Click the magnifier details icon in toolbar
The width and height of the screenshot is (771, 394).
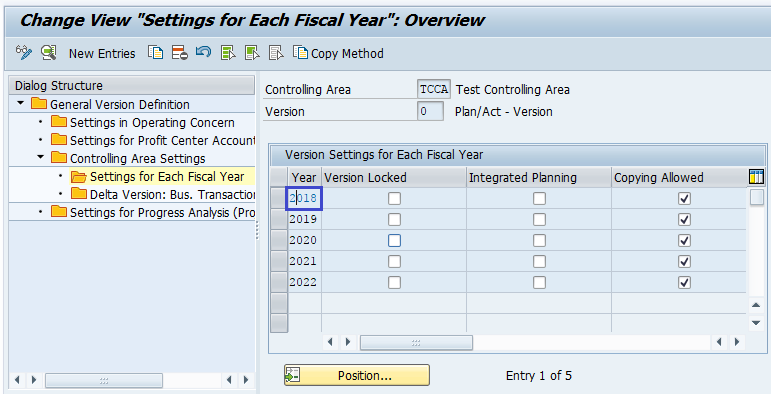pyautogui.click(x=49, y=53)
